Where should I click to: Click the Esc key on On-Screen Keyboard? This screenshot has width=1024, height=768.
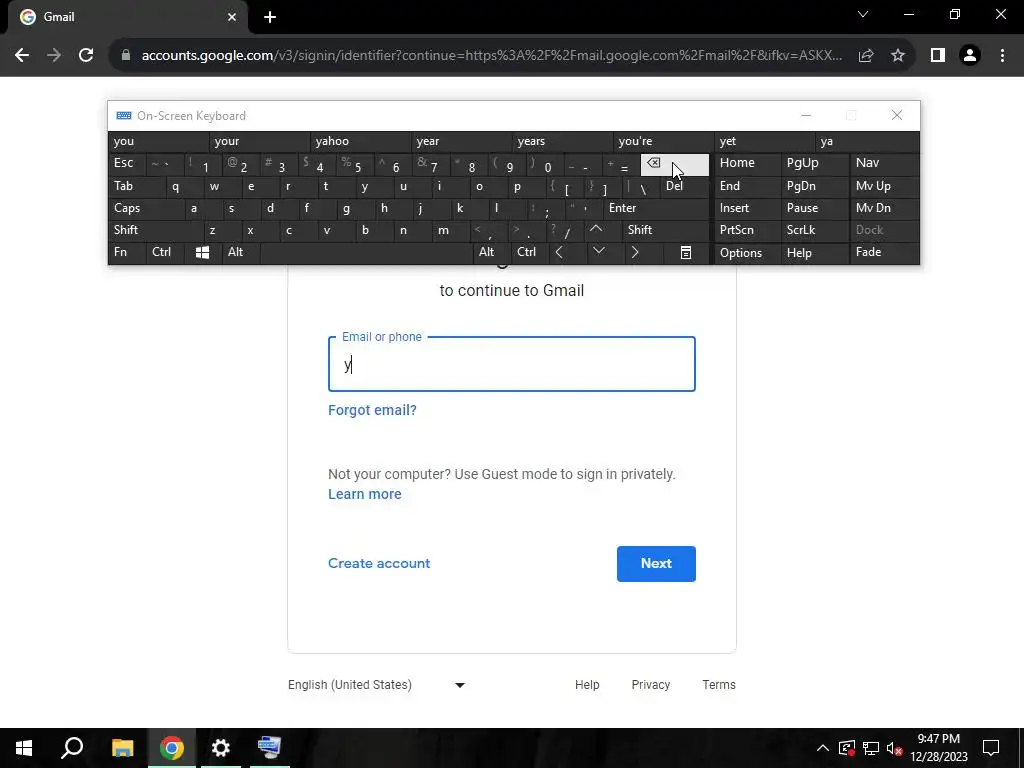pos(127,163)
